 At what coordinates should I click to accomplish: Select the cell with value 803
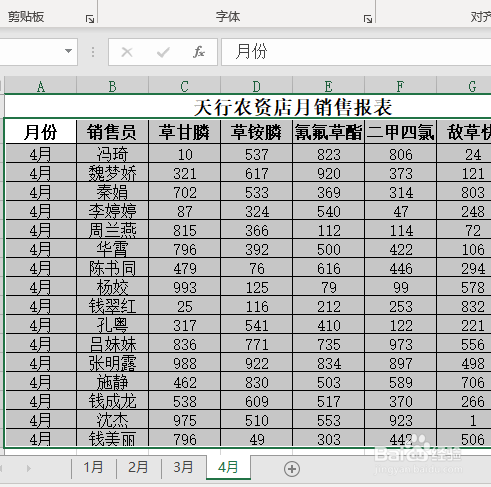464,192
